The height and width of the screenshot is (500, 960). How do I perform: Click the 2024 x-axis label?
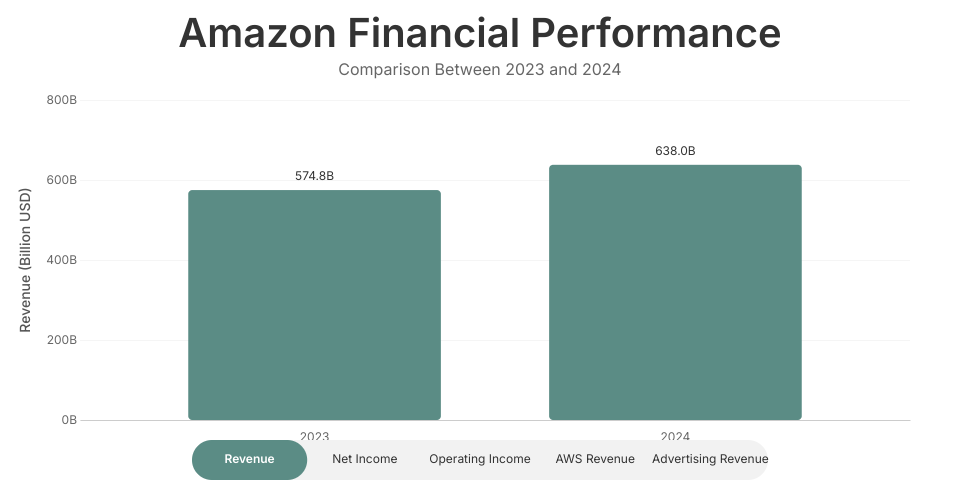coord(675,436)
